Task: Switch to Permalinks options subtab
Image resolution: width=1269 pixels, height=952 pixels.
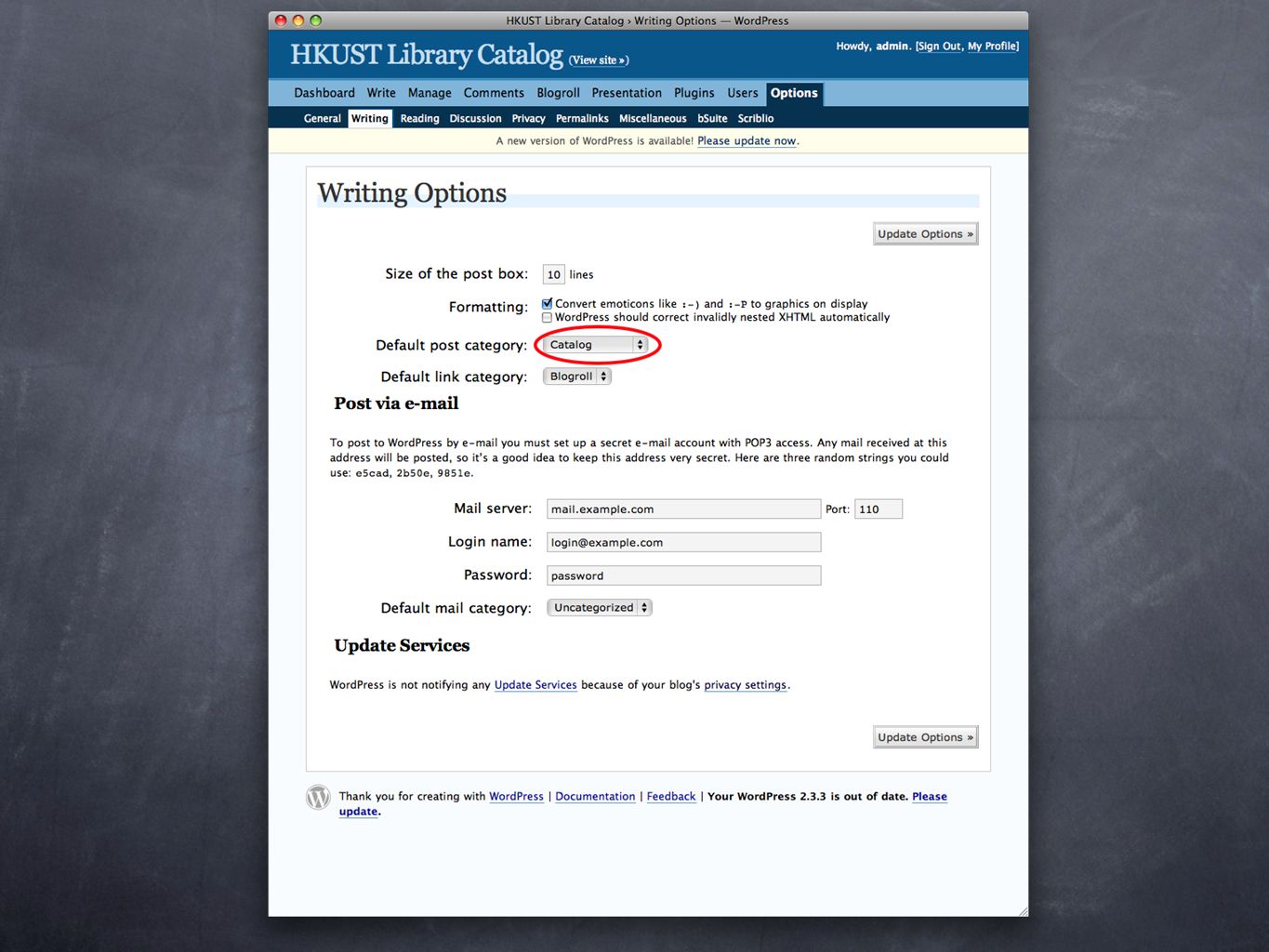Action: coord(582,118)
